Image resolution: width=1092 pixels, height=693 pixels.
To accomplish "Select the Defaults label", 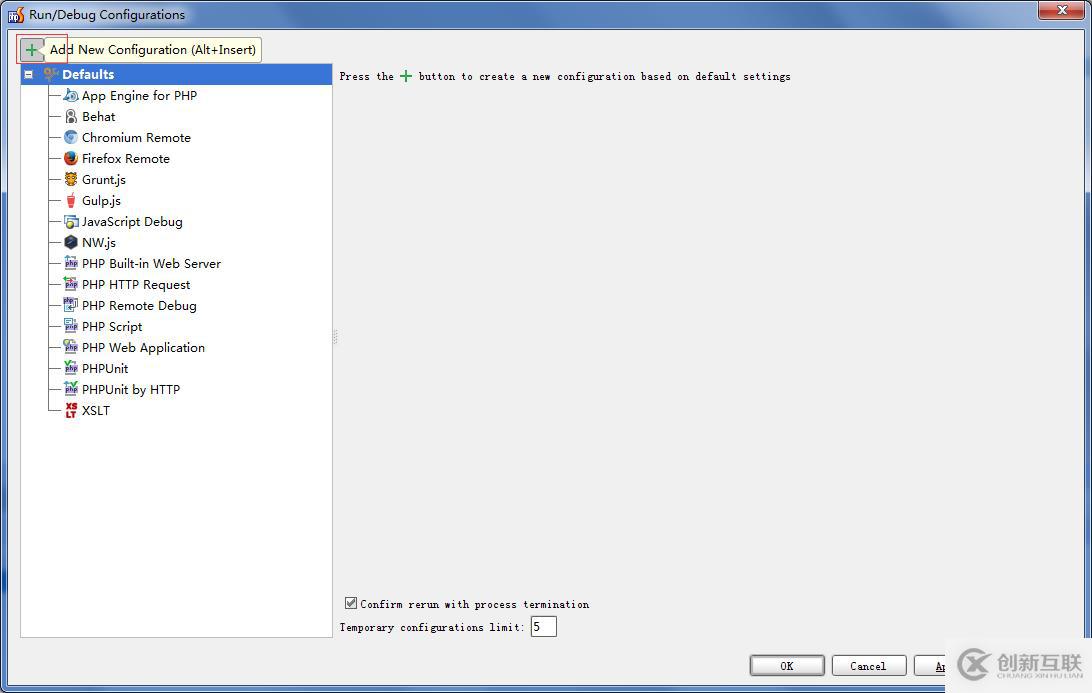I will 88,75.
